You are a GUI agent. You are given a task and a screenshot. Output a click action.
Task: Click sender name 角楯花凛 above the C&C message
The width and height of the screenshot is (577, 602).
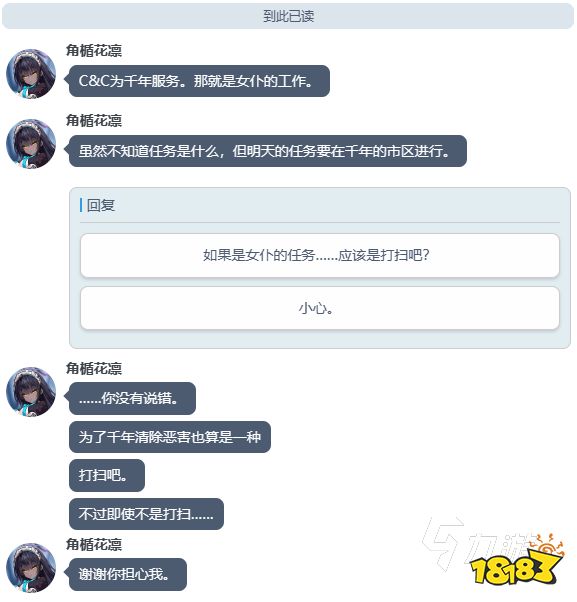(94, 50)
